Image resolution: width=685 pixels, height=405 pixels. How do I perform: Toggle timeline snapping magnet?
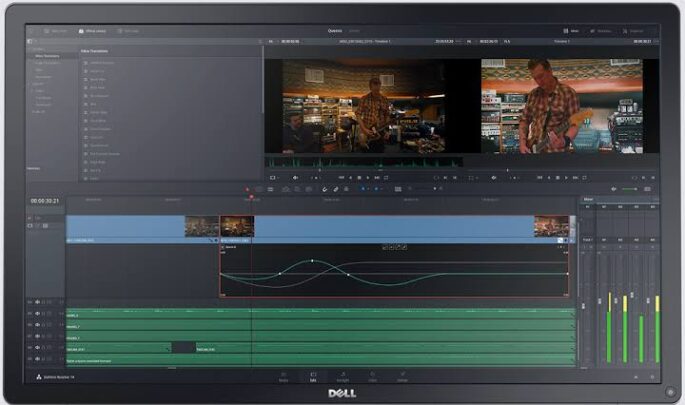[325, 189]
